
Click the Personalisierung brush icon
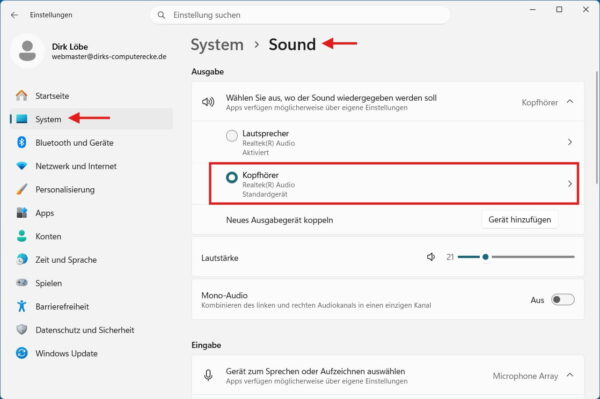22,189
